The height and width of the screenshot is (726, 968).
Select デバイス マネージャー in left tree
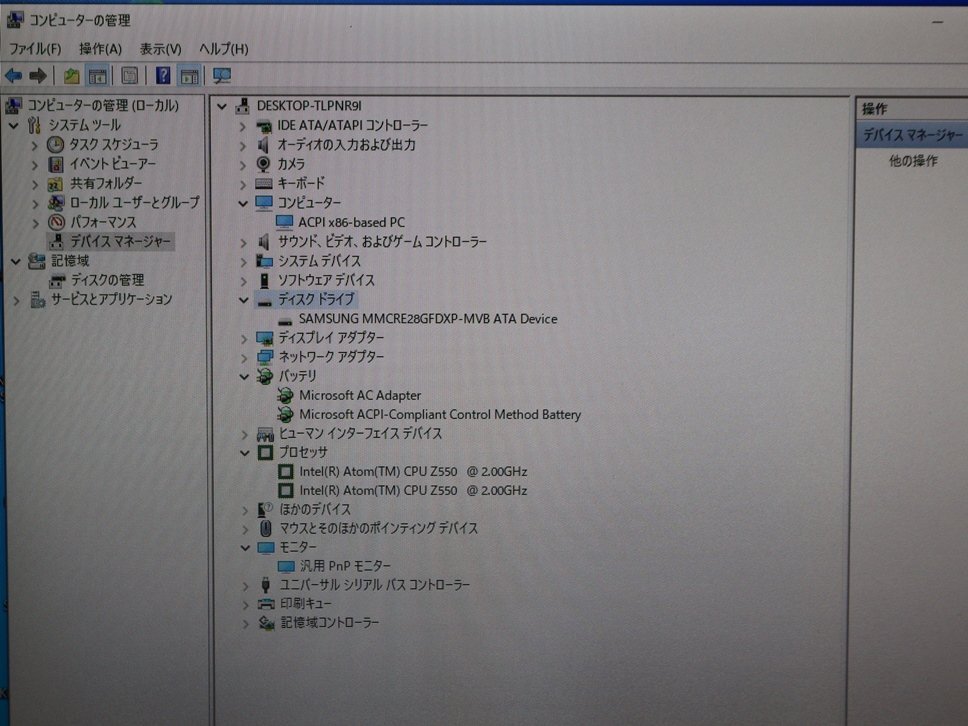(x=120, y=241)
